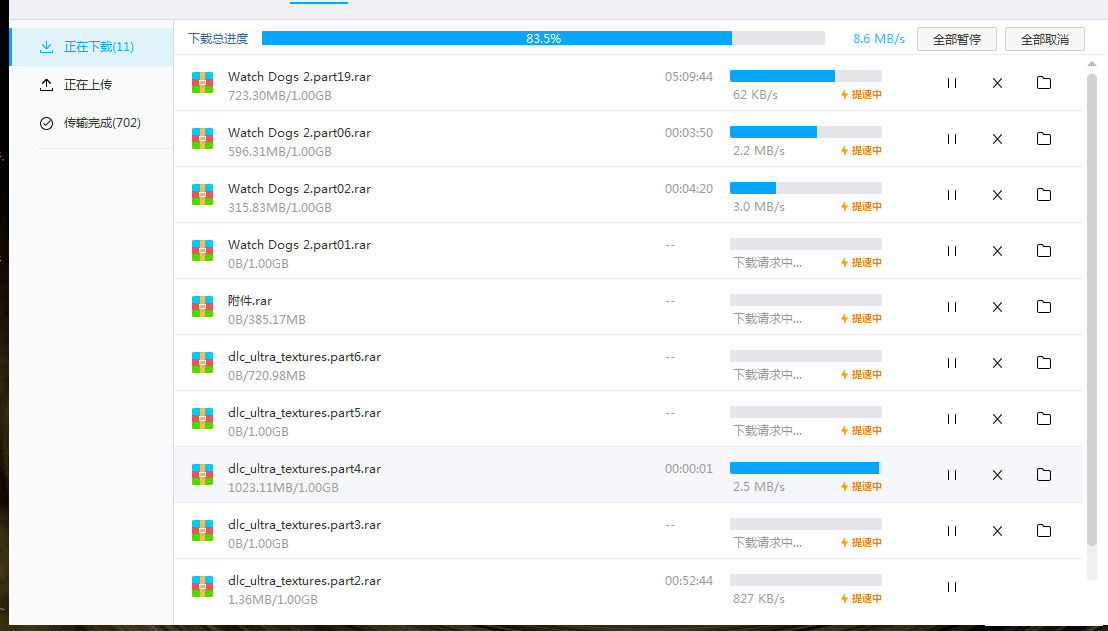1108x631 pixels.
Task: Click 提速中 for dlc_ultra_textures.part4.rar
Action: click(x=861, y=486)
